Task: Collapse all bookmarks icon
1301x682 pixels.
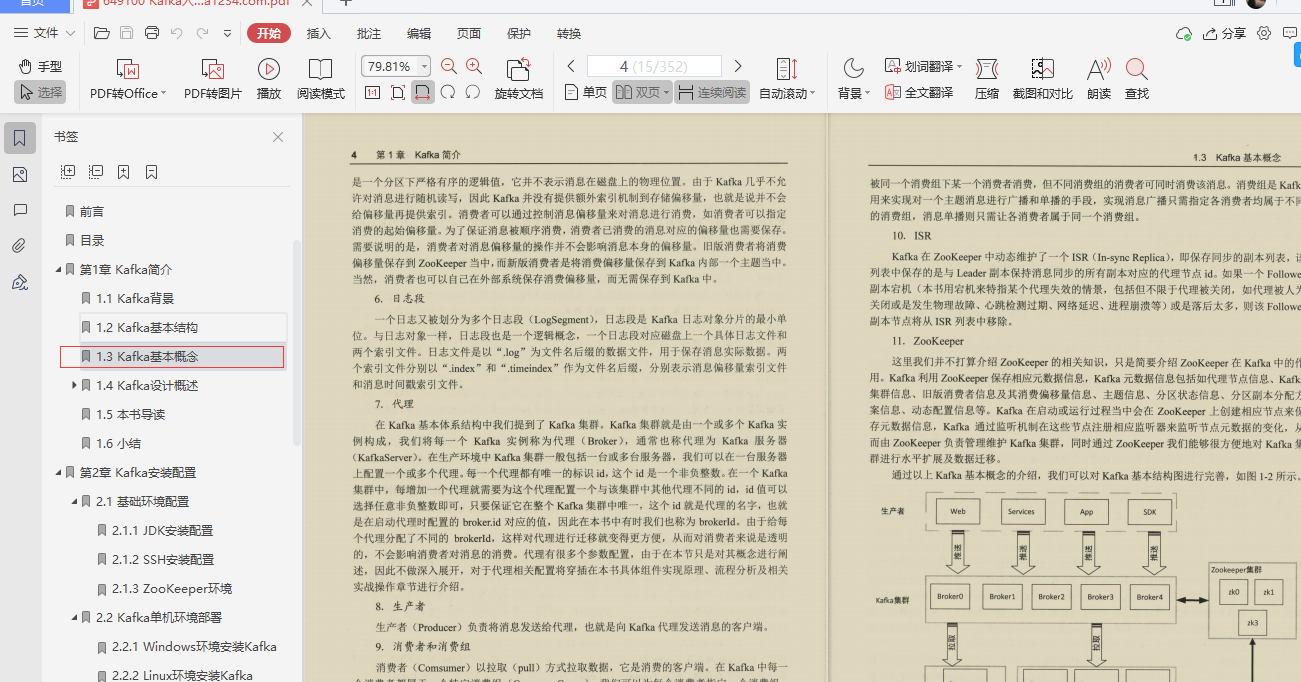Action: pyautogui.click(x=96, y=172)
